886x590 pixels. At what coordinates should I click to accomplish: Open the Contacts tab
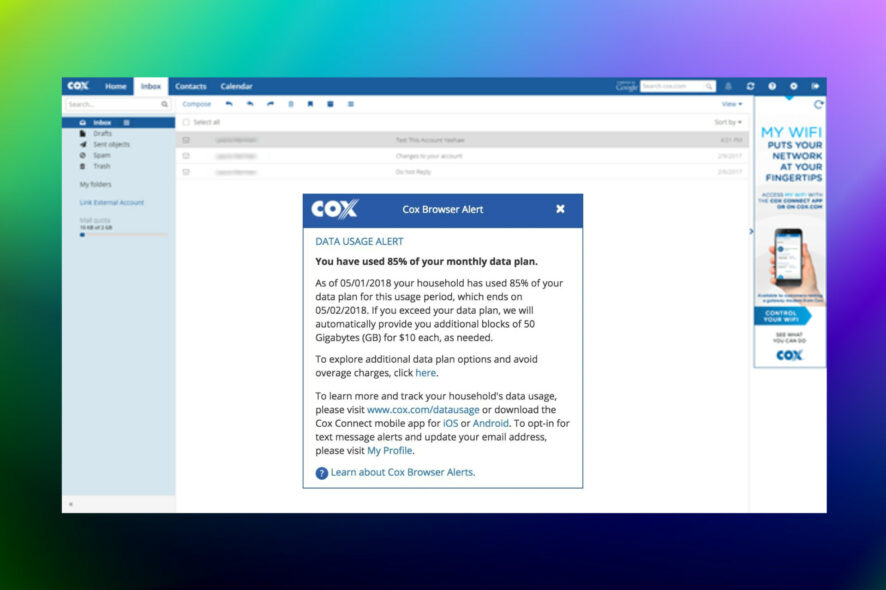coord(191,86)
